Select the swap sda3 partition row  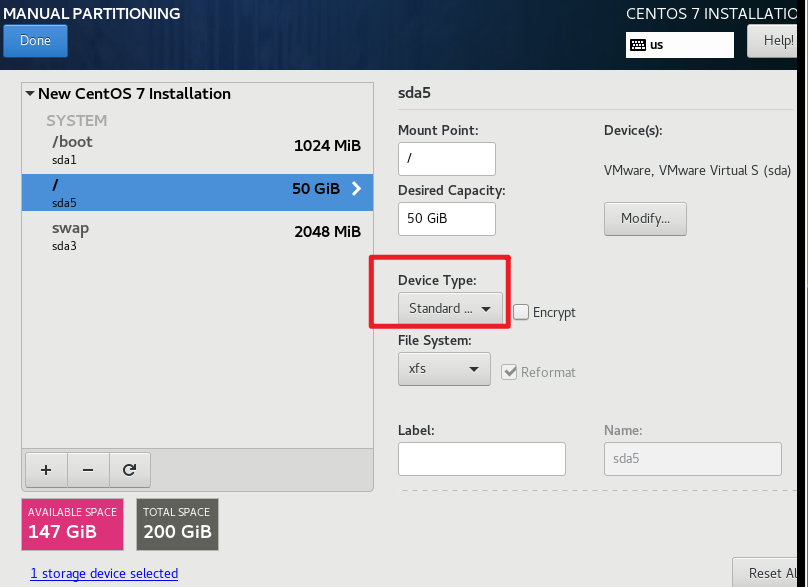click(x=197, y=236)
